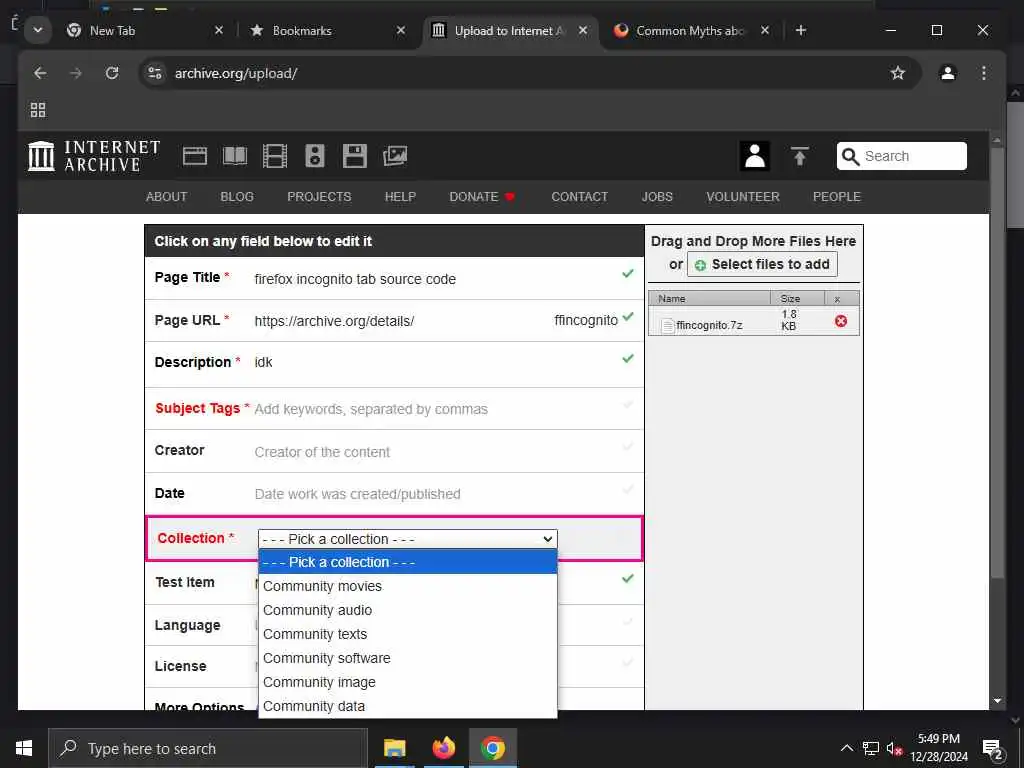1024x768 pixels.
Task: Click the PEOPLE link
Action: click(x=837, y=197)
